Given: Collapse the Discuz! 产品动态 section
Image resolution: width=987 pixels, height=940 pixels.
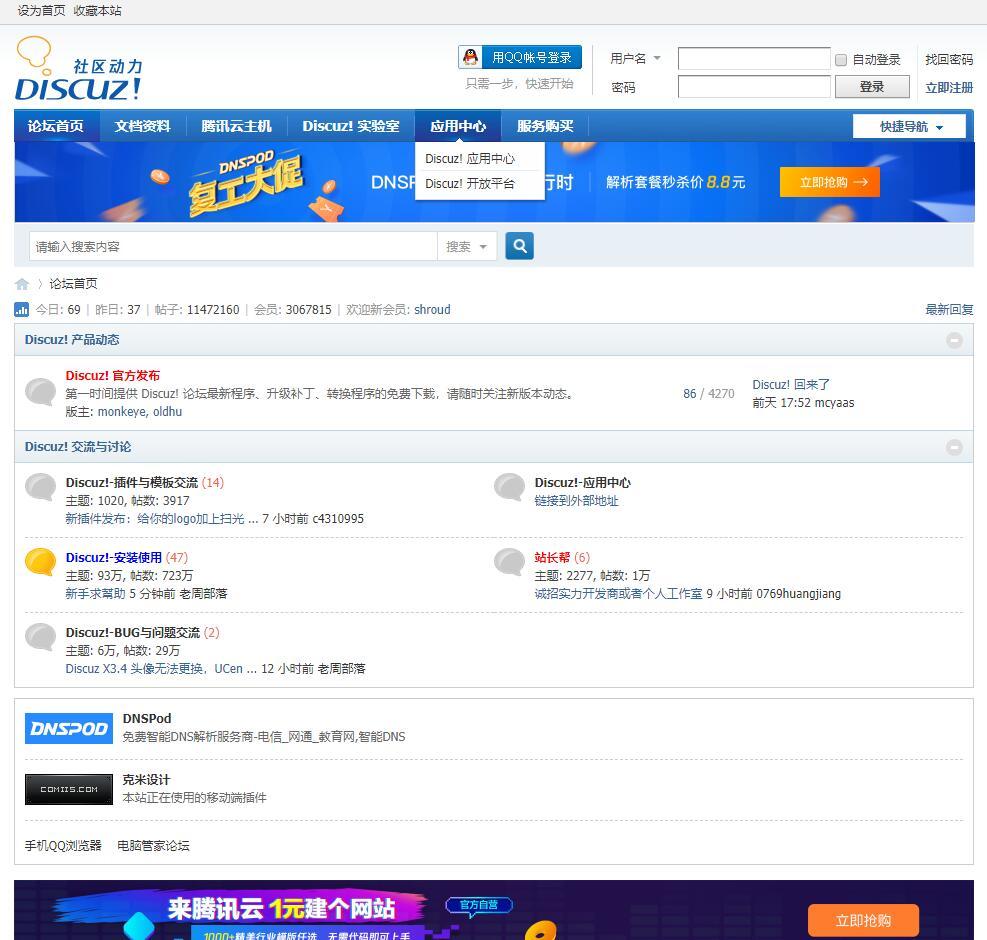Looking at the screenshot, I should click(x=954, y=340).
